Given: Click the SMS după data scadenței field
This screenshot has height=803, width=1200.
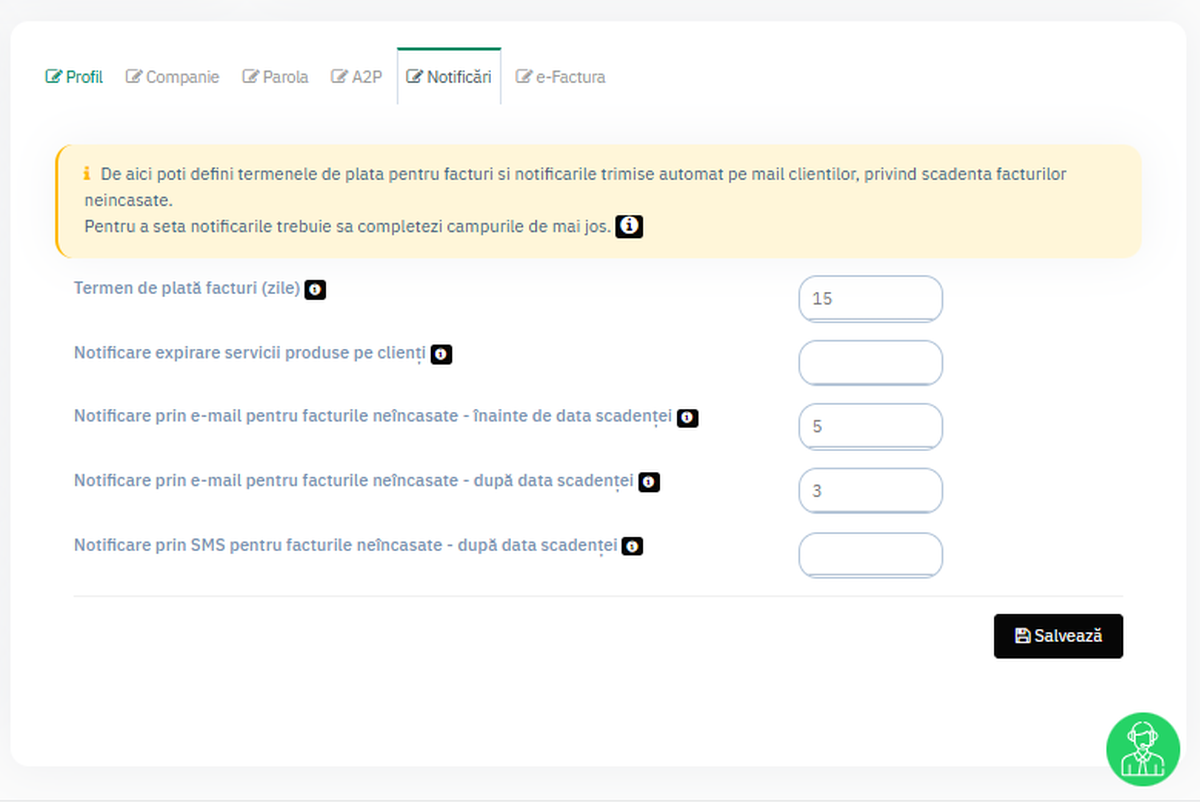Looking at the screenshot, I should 870,555.
